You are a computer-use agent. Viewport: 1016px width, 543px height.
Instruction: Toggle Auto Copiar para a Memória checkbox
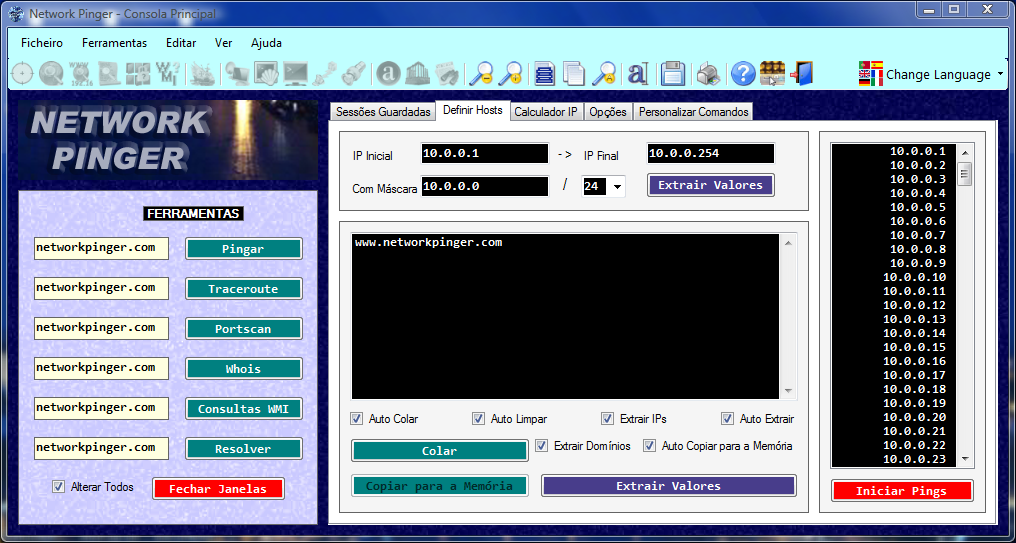pyautogui.click(x=649, y=446)
